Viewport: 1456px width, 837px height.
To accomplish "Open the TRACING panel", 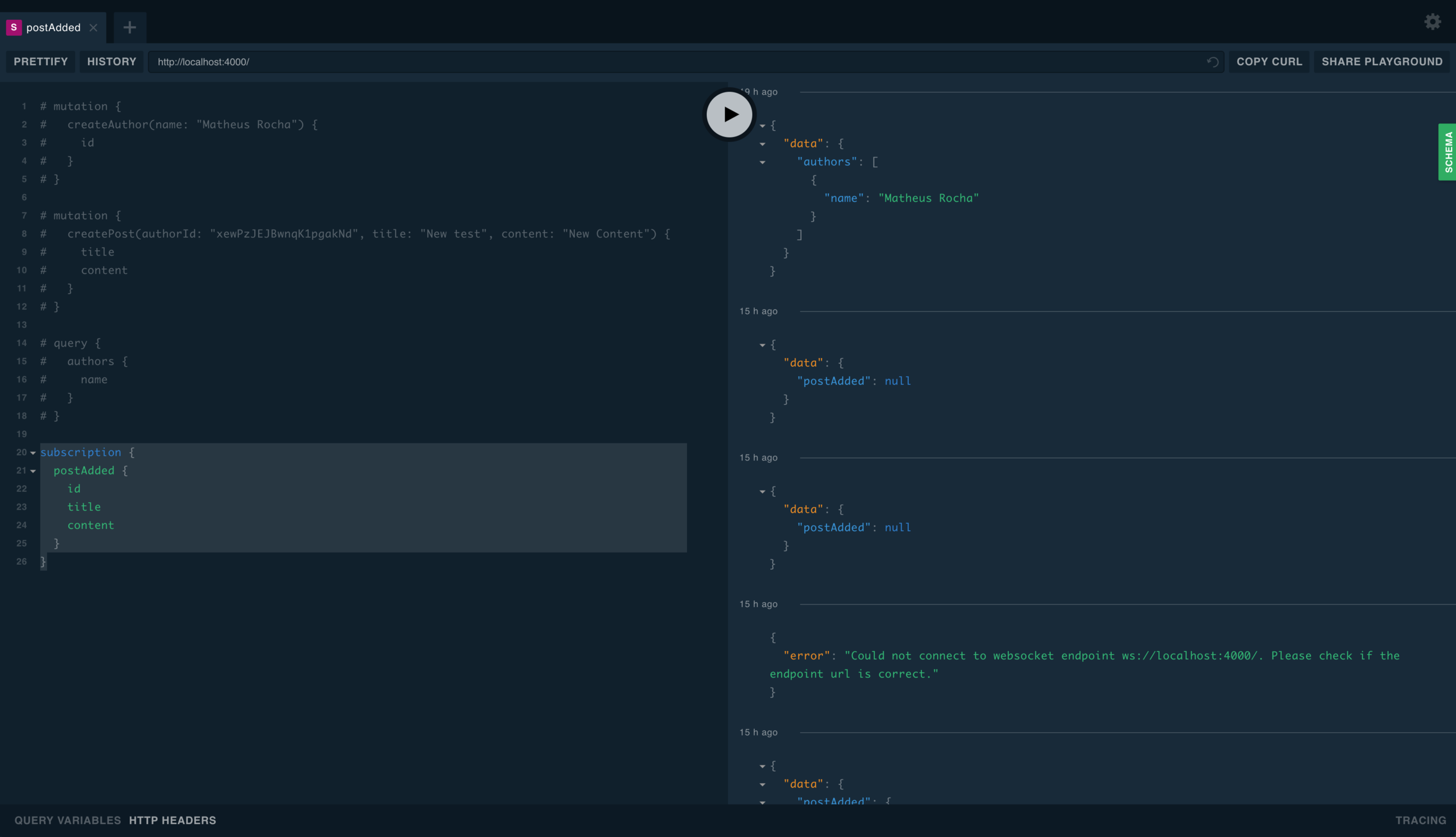I will coord(1420,820).
